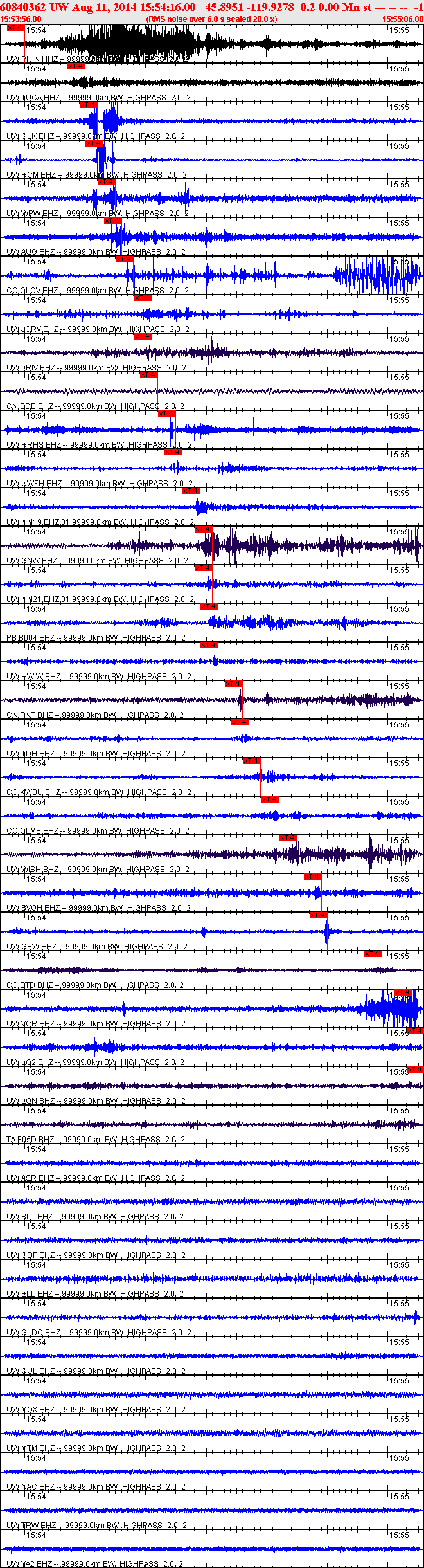The width and height of the screenshot is (424, 1568).
Task: Select the xT 4 pick on GPW trace
Action: click(319, 915)
